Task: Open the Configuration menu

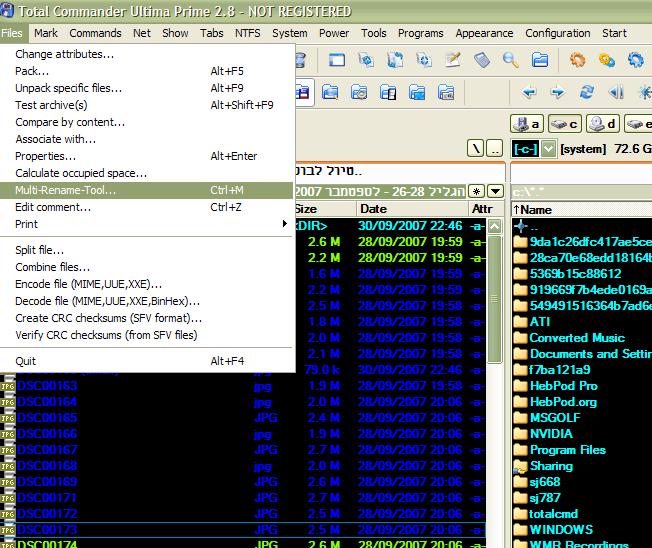Action: coord(557,33)
